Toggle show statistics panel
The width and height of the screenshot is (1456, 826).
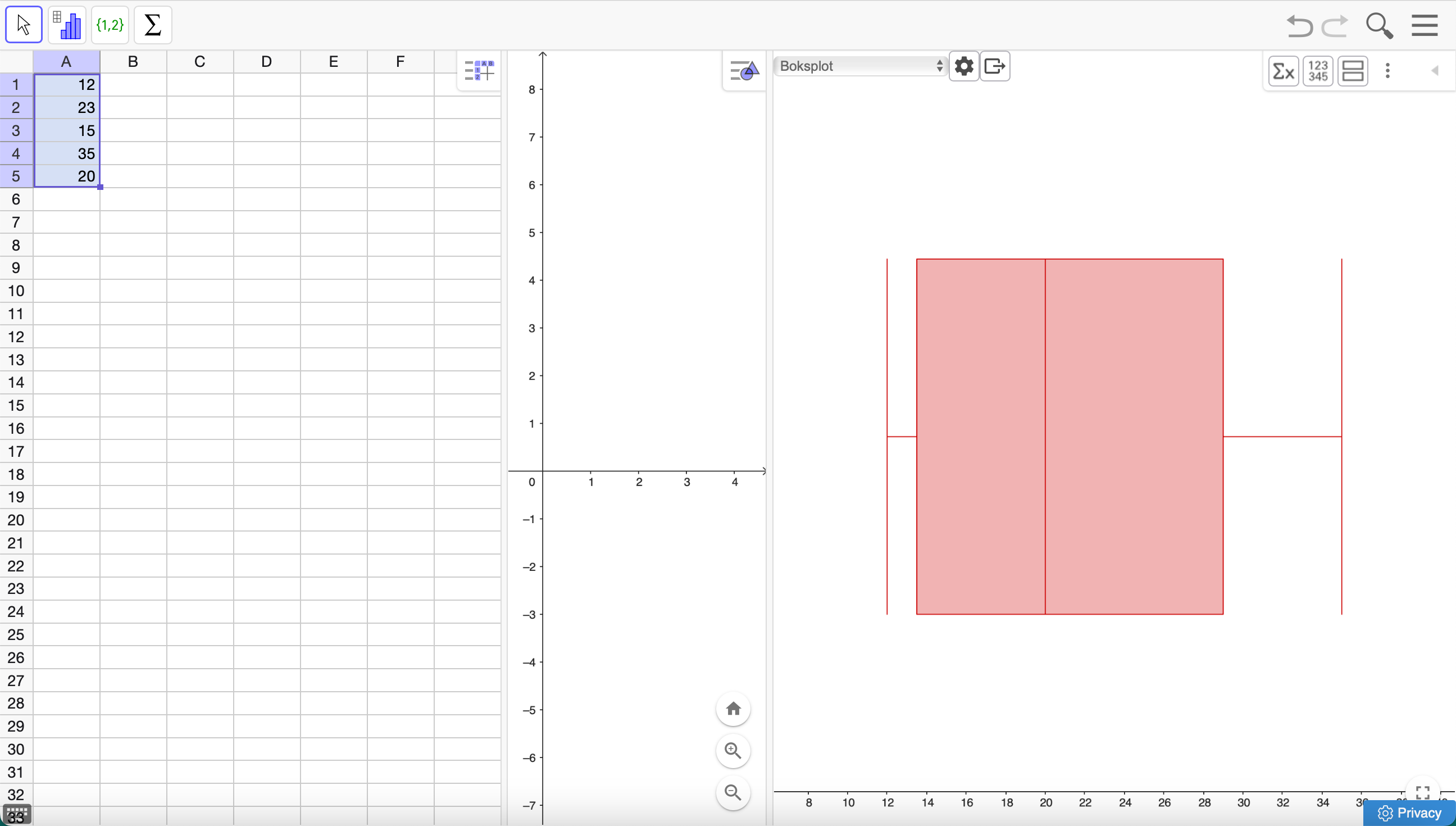coord(1283,71)
